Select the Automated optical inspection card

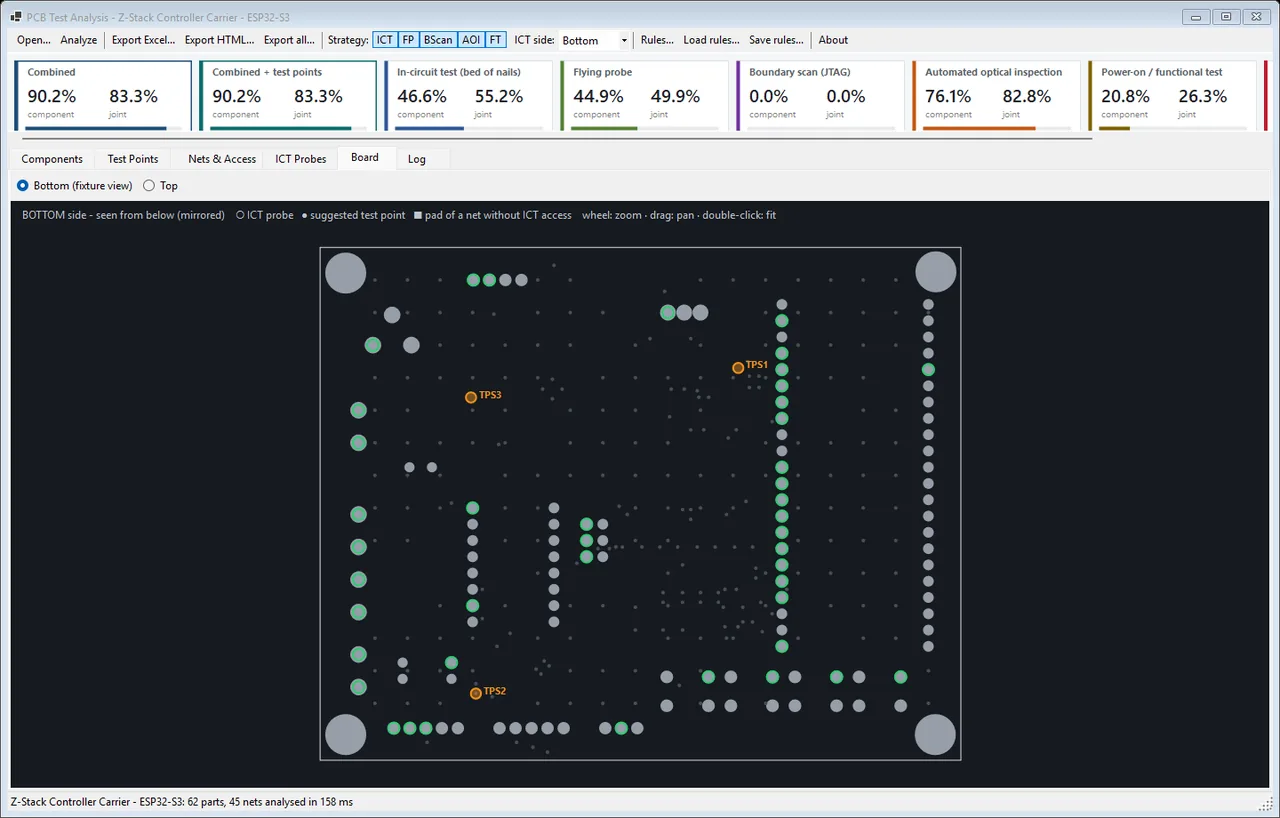997,95
